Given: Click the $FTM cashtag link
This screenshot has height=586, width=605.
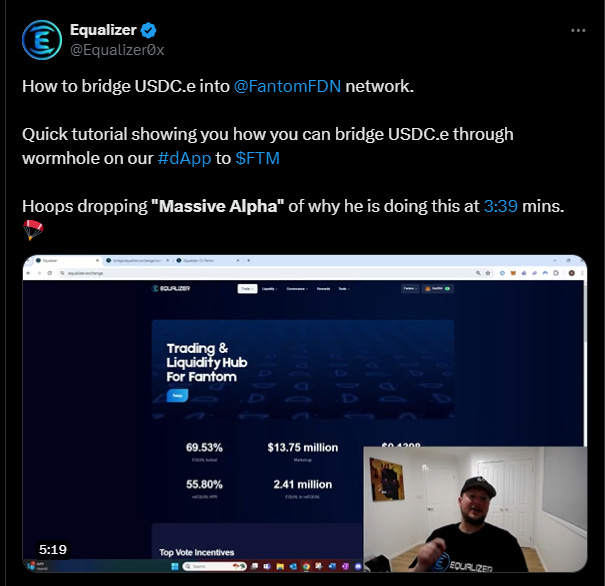Looking at the screenshot, I should (257, 158).
